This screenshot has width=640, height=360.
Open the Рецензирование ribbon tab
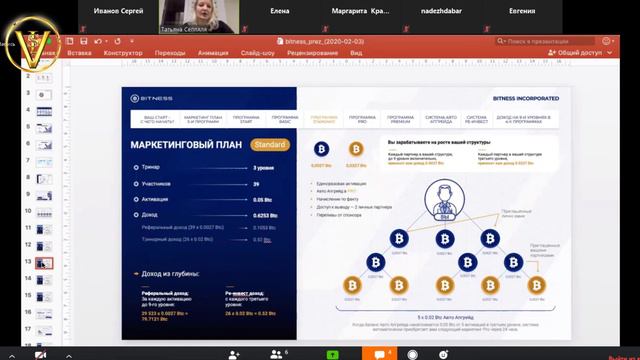click(312, 53)
